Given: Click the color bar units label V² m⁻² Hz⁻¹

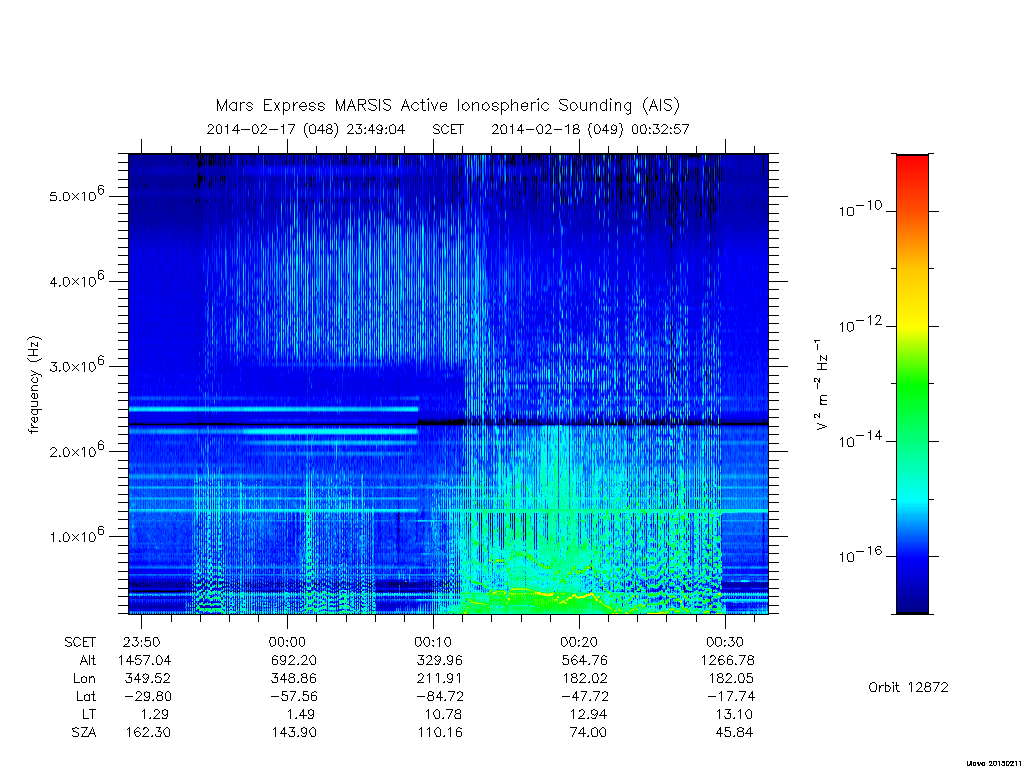Looking at the screenshot, I should tap(821, 385).
